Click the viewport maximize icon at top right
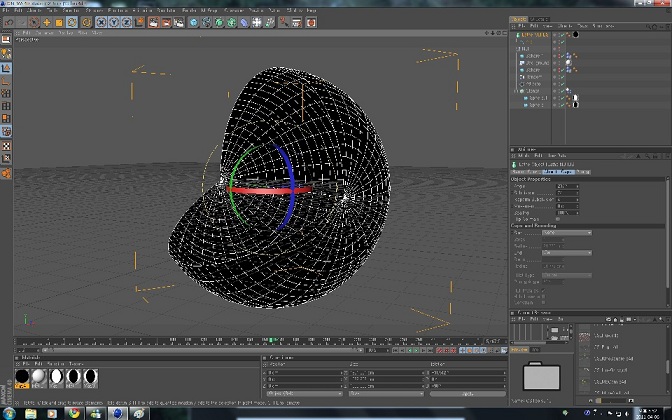Image resolution: width=672 pixels, height=420 pixels. click(504, 33)
